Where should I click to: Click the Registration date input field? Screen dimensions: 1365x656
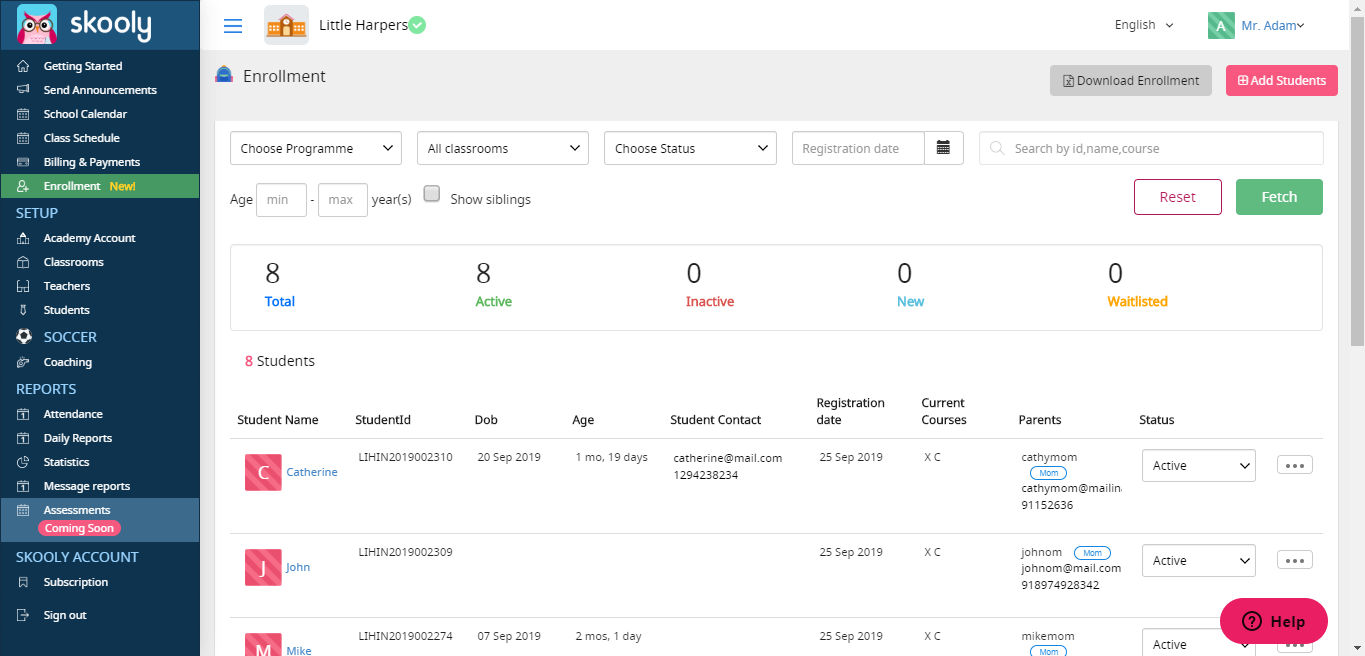(x=858, y=148)
